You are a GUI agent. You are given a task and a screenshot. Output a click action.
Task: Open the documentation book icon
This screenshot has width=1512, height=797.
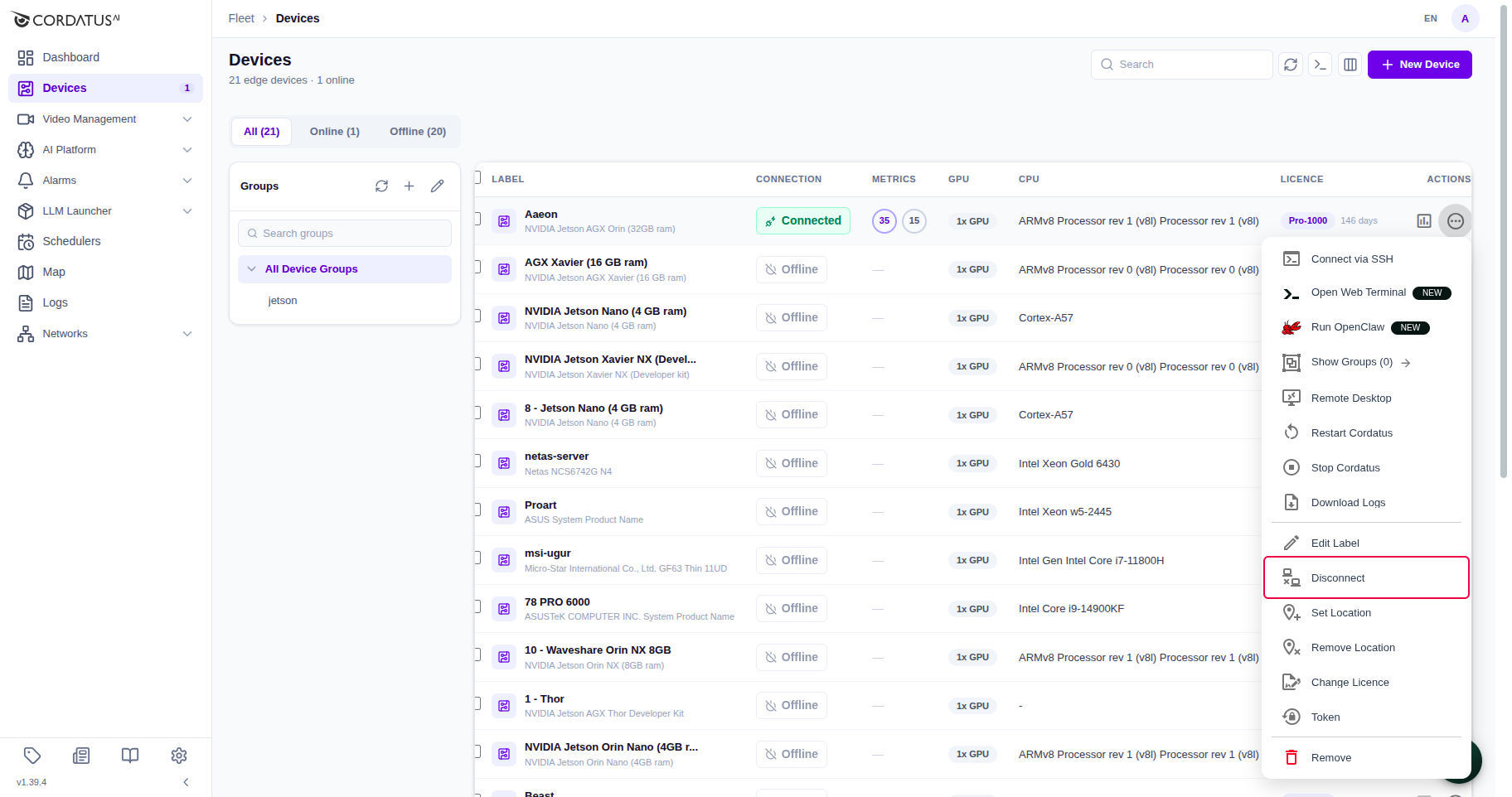click(x=130, y=755)
